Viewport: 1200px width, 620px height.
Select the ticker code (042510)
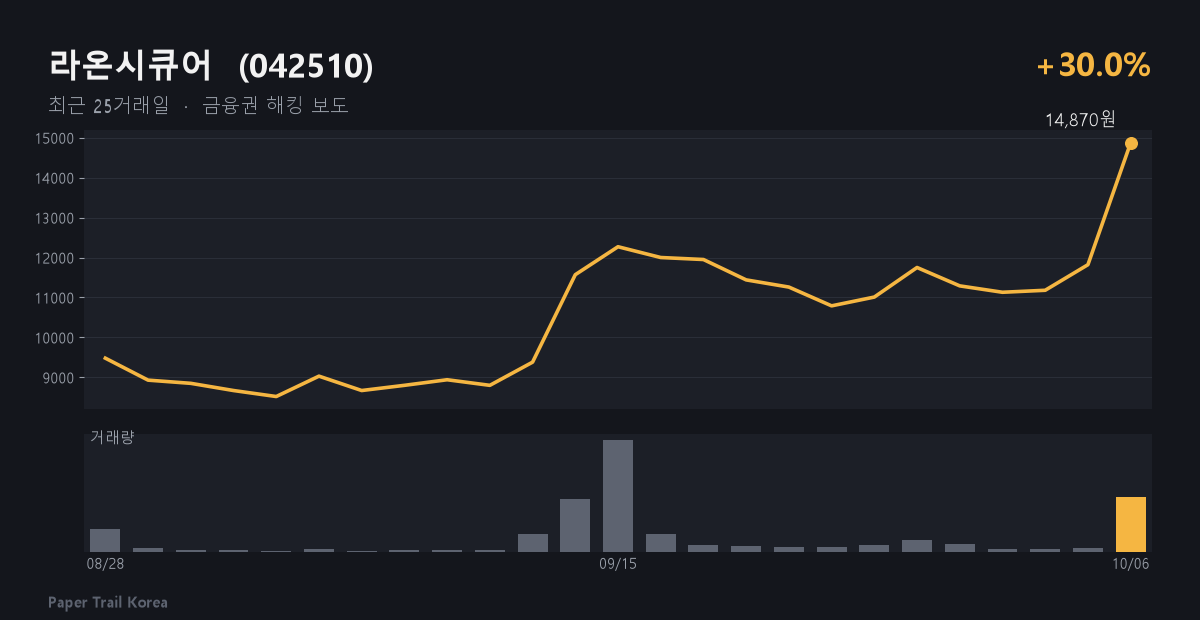(x=306, y=66)
